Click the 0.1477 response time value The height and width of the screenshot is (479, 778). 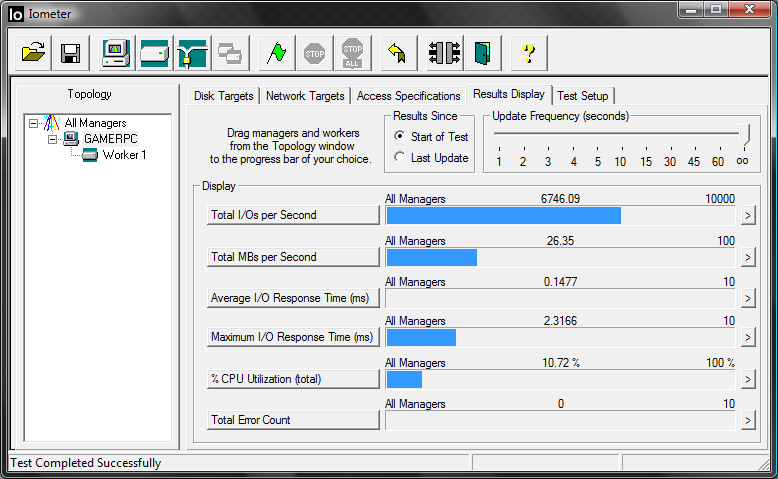coord(560,282)
